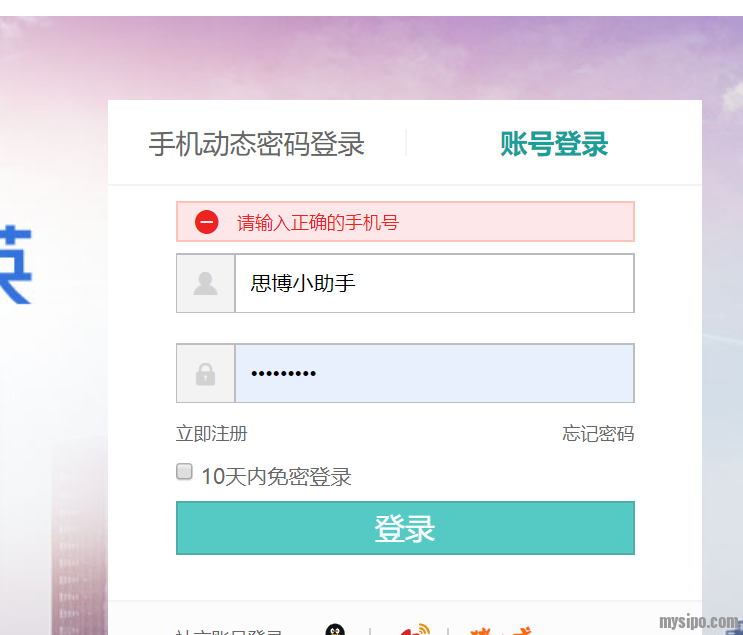Click the purple sky background above login card
This screenshot has width=743, height=635.
400,55
